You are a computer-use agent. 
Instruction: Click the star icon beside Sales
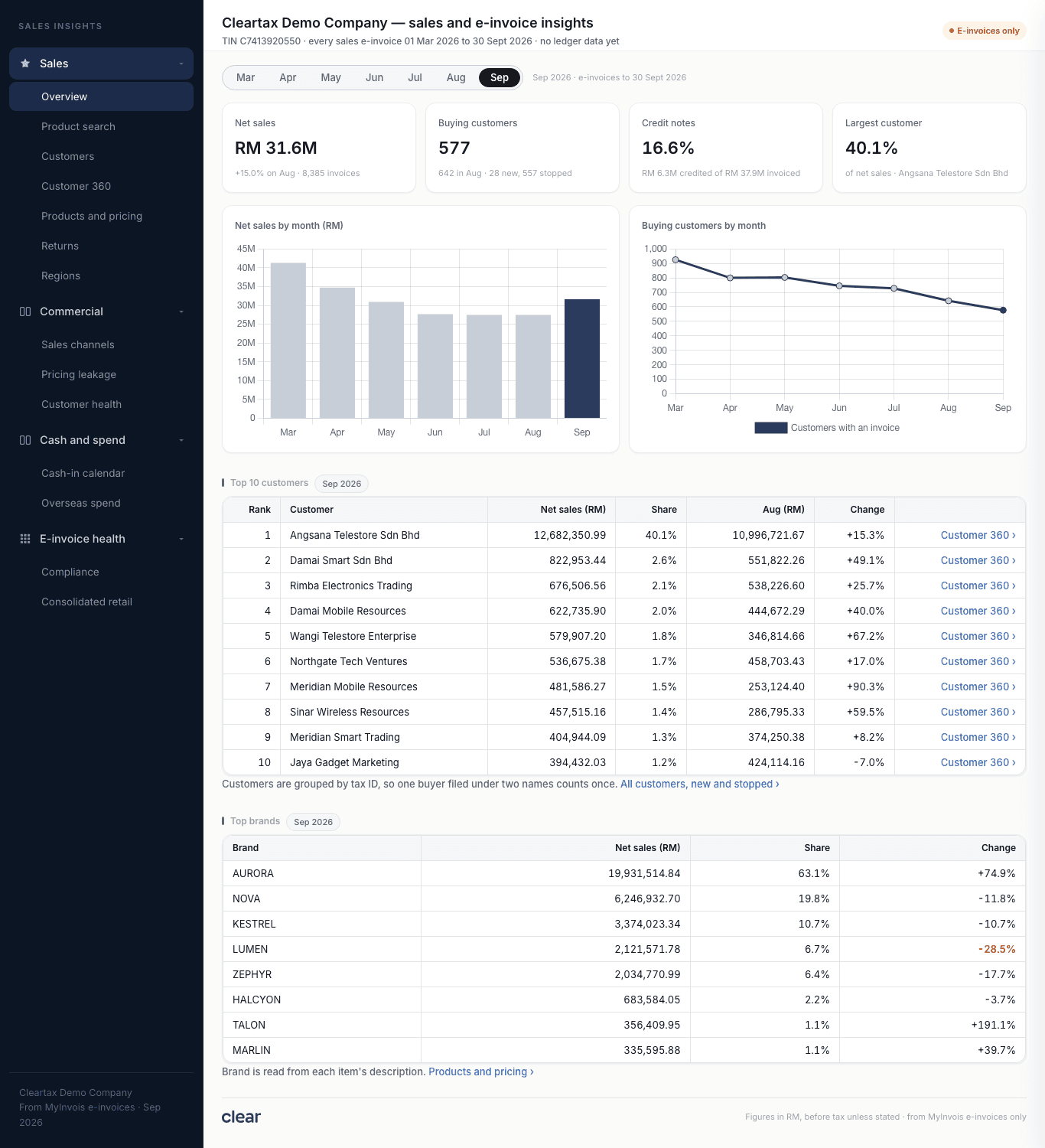point(25,64)
